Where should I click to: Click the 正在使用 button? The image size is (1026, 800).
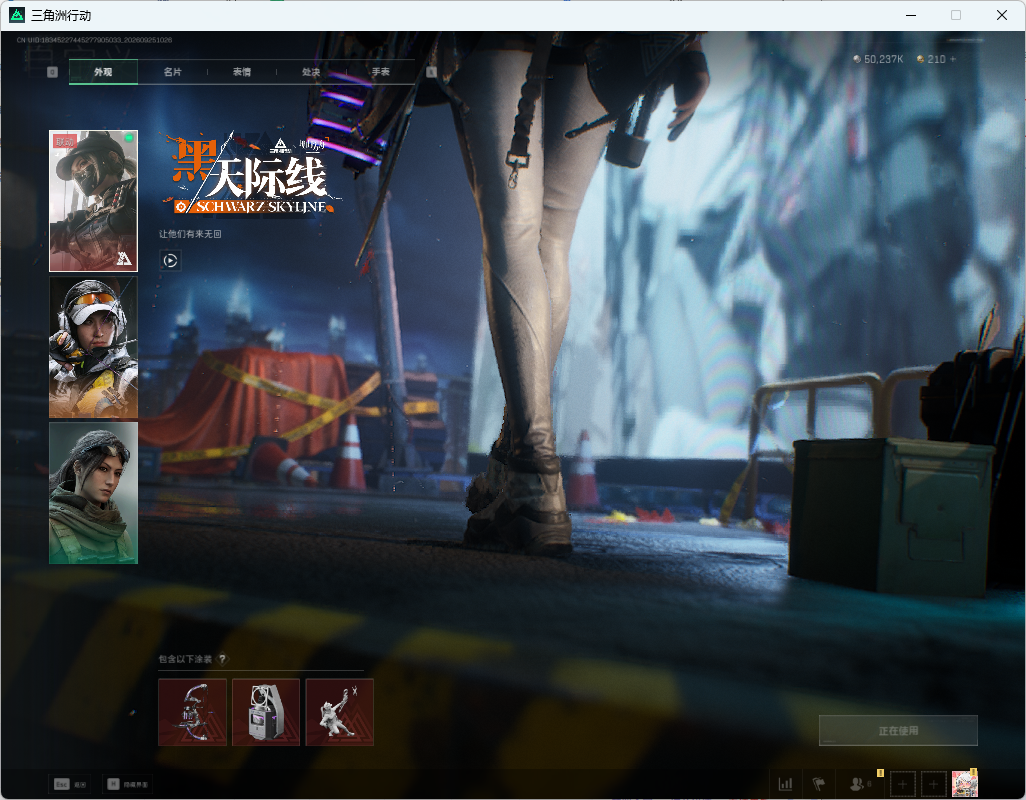[x=898, y=731]
